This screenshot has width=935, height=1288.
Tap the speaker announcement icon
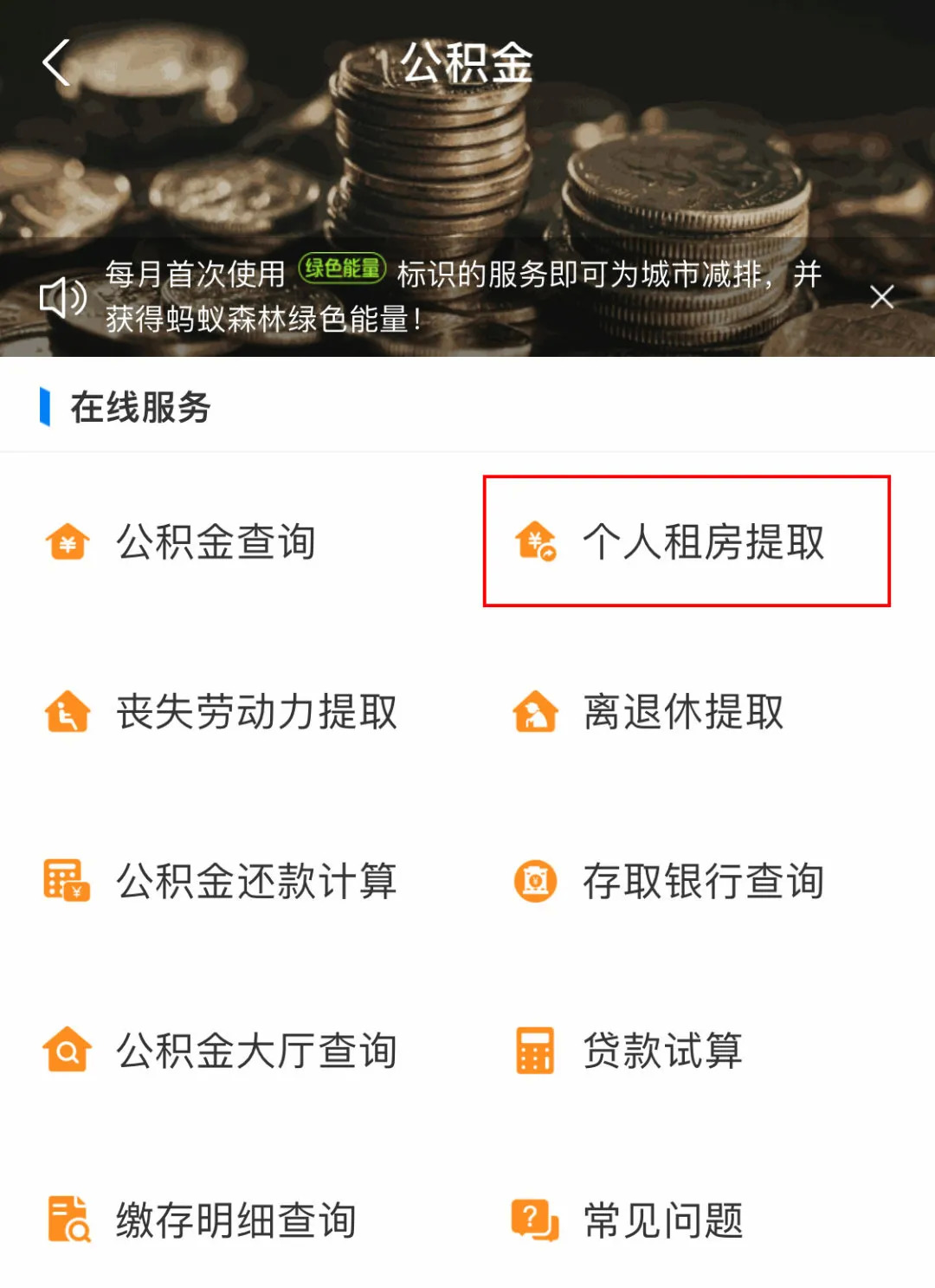click(63, 297)
